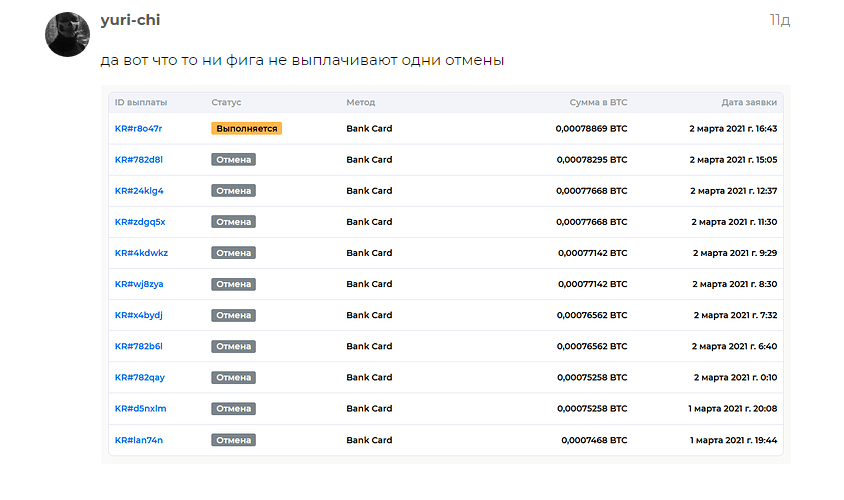
Task: Click date 2 марта 2021 г. 6:40
Action: [x=734, y=346]
